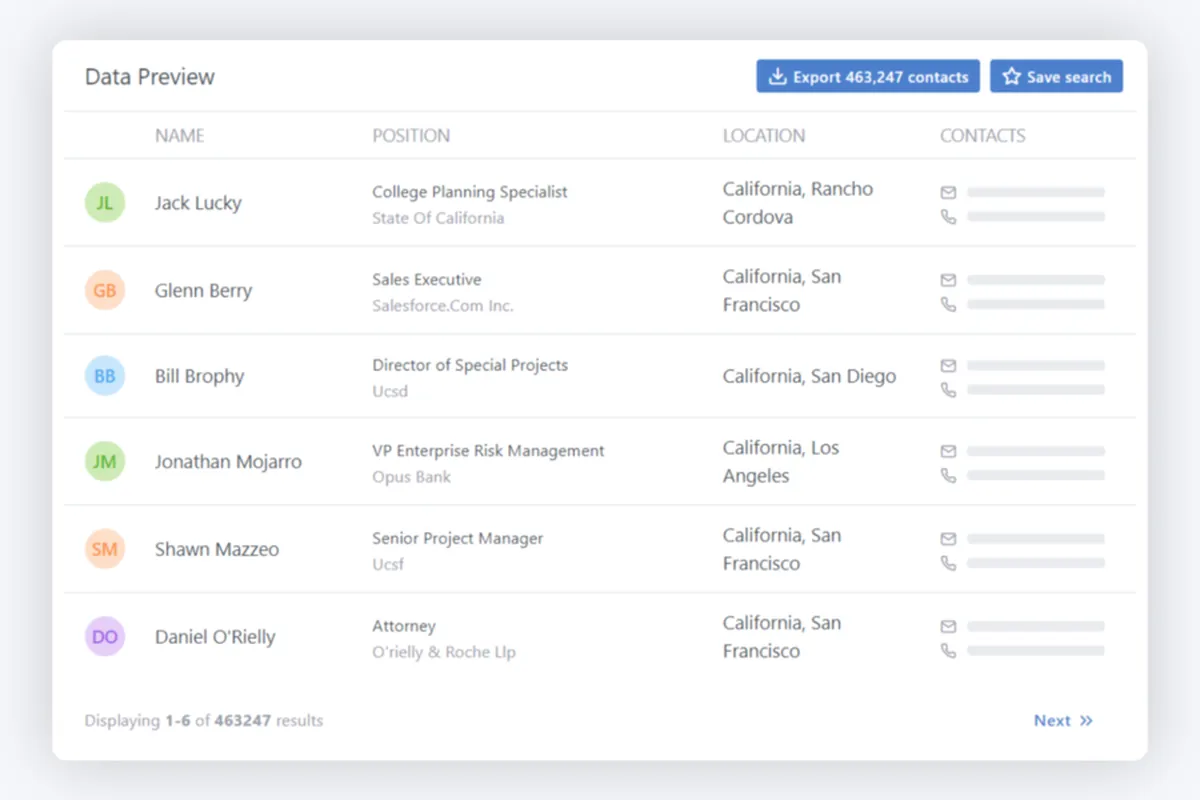Export 463,247 contacts
This screenshot has width=1200, height=800.
868,77
